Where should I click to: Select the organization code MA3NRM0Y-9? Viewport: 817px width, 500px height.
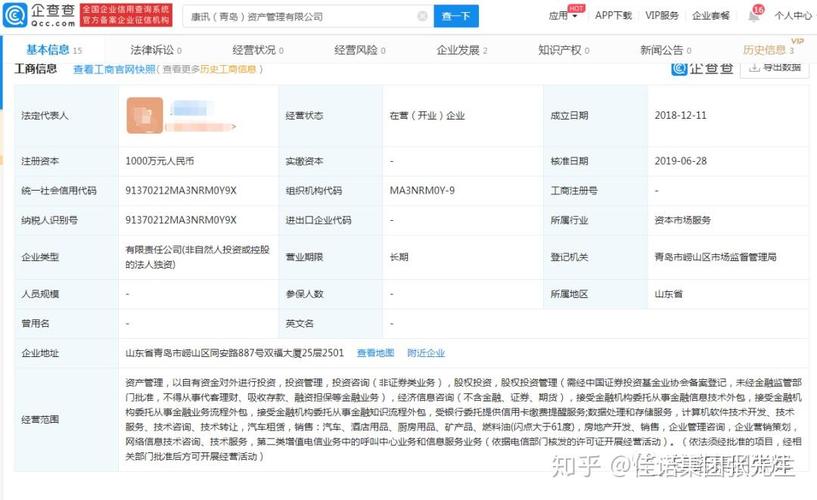coord(422,191)
